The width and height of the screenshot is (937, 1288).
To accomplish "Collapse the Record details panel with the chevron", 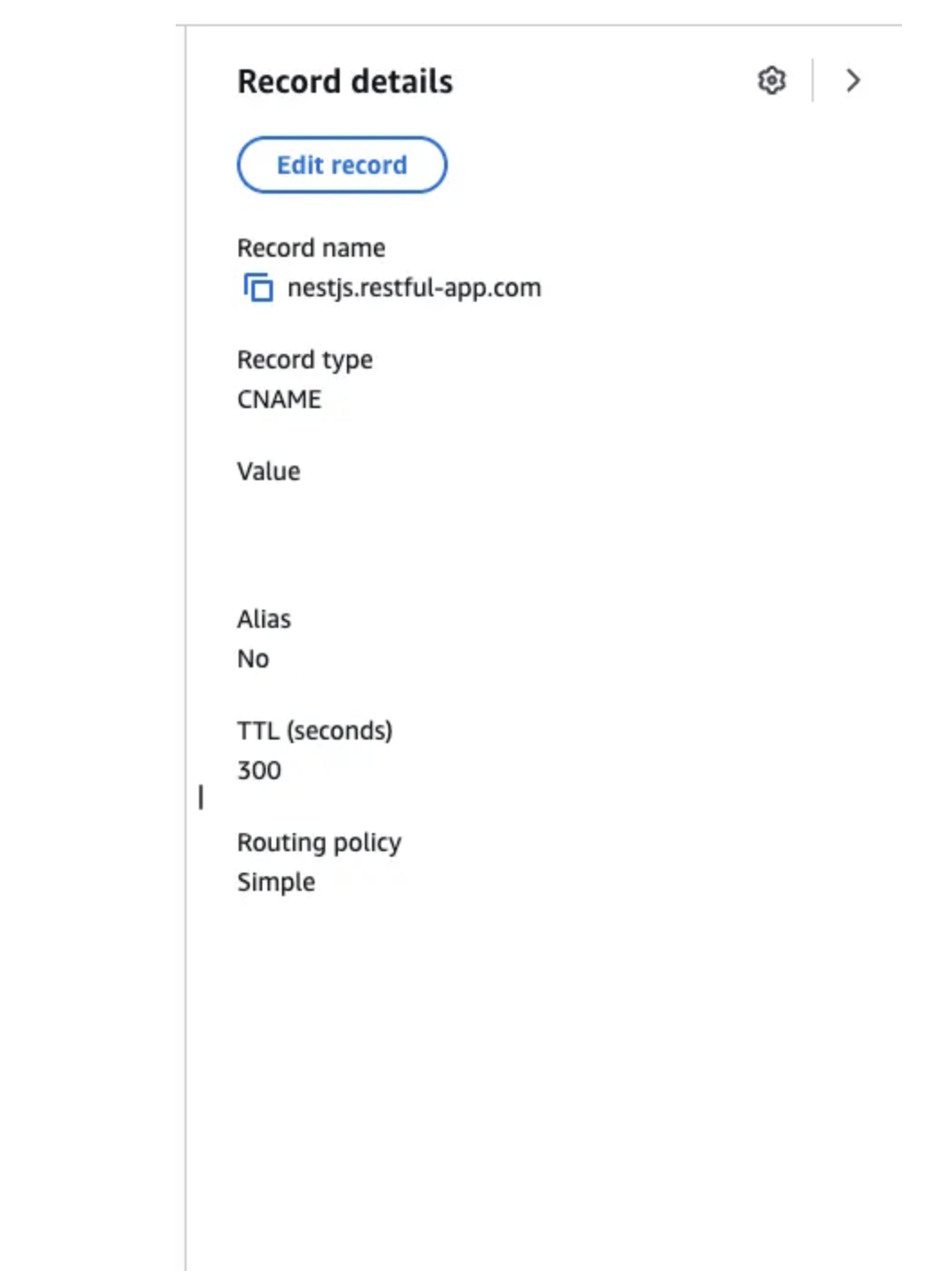I will pos(852,81).
